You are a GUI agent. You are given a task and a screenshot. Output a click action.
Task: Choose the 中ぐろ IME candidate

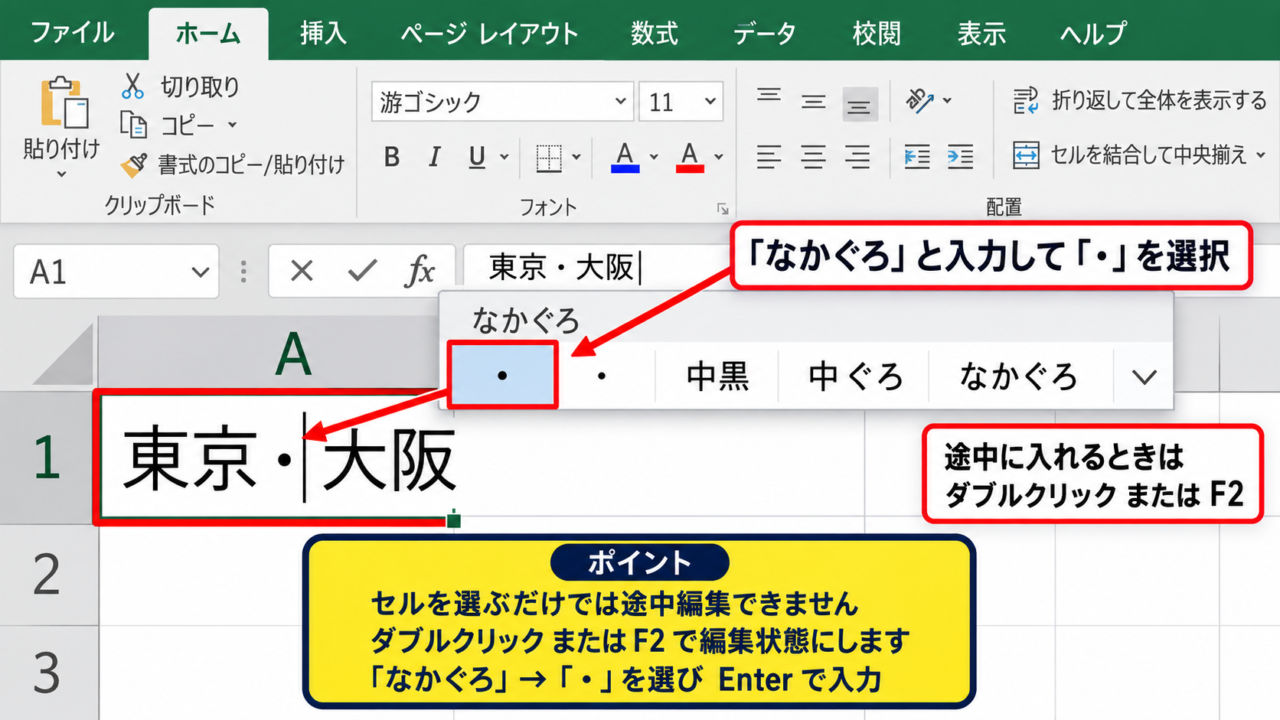855,376
